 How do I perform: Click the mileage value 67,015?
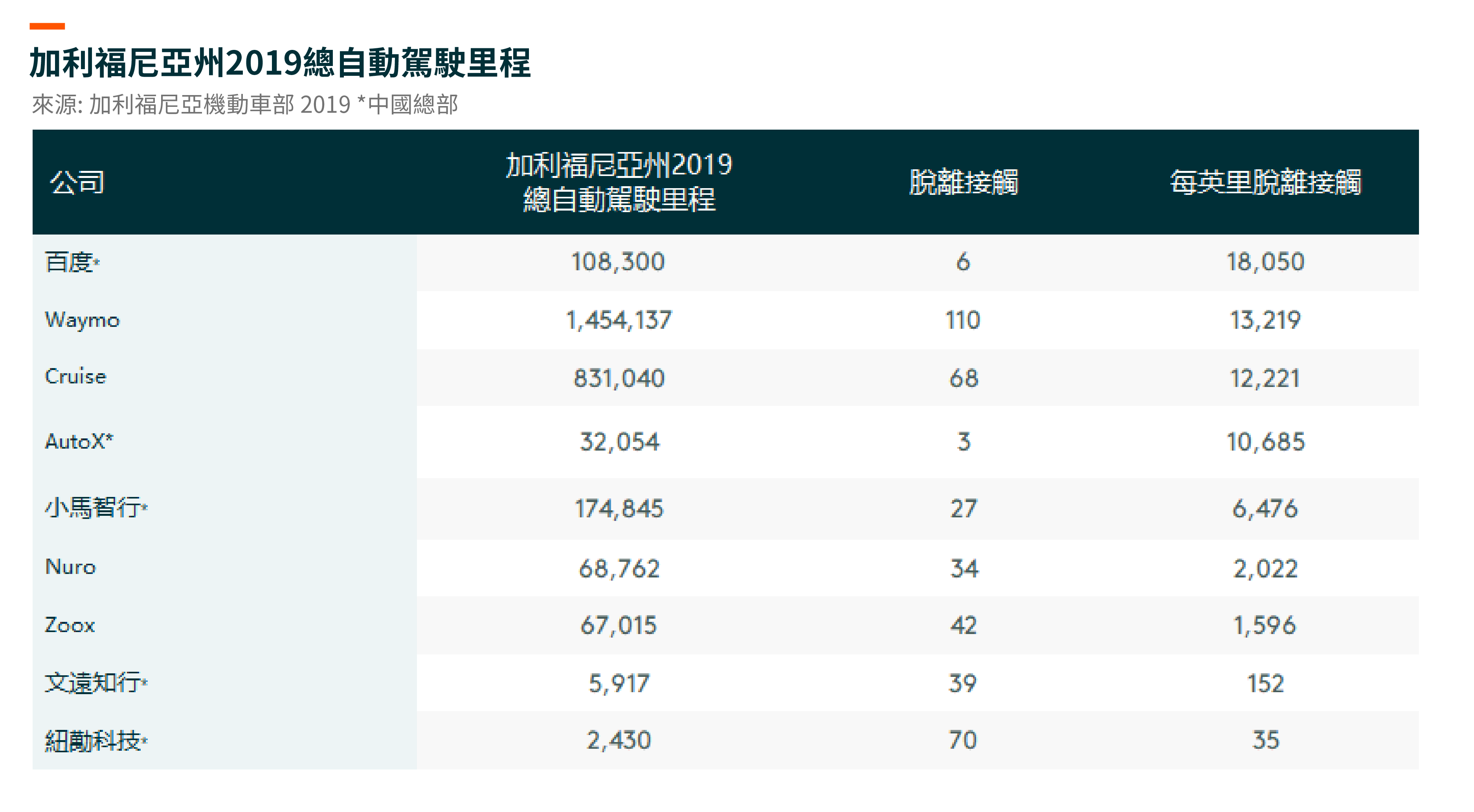click(619, 625)
